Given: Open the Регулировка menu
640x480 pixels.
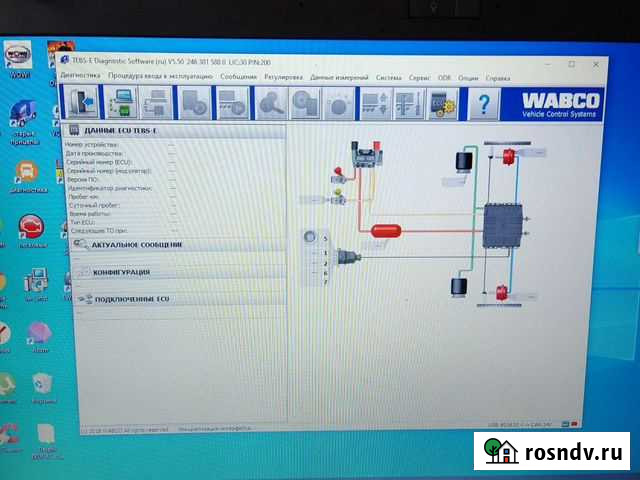Looking at the screenshot, I should point(283,77).
